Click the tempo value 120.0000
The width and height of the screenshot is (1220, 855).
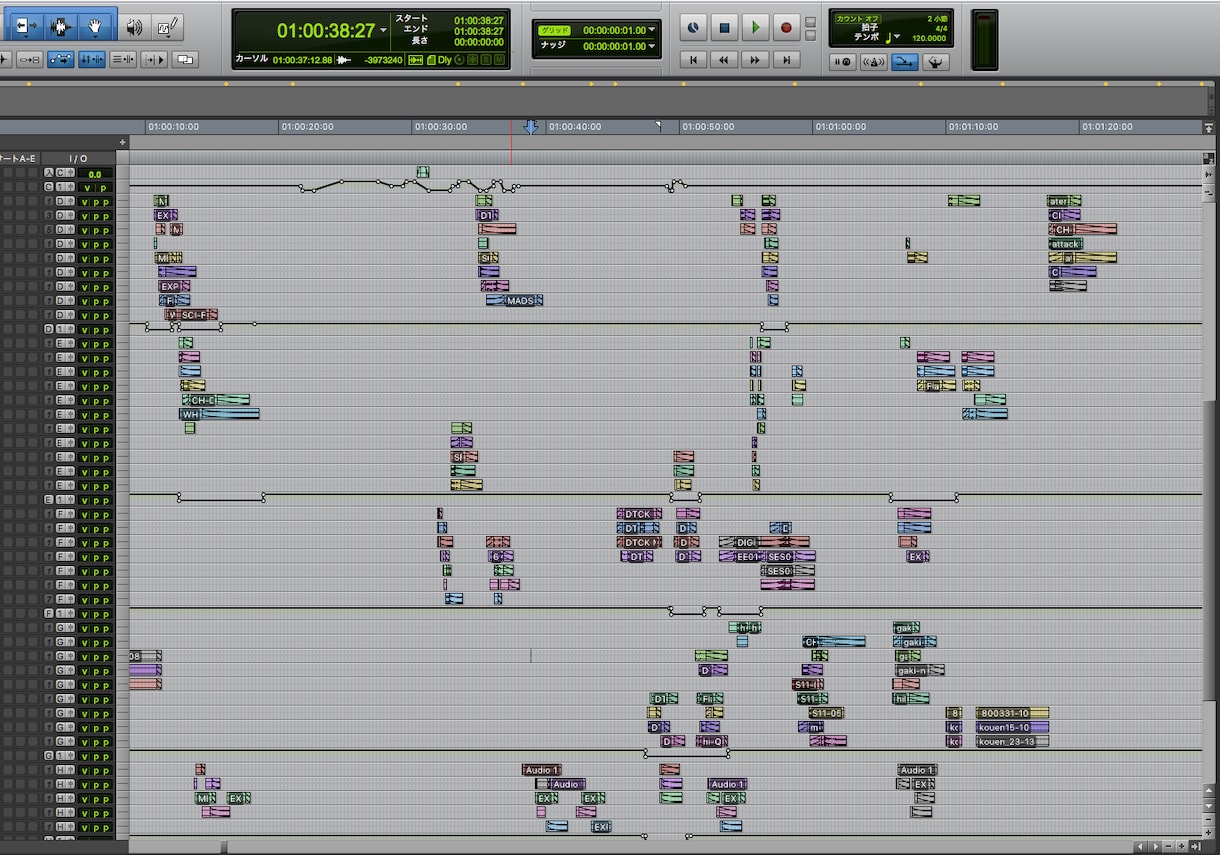(x=930, y=38)
